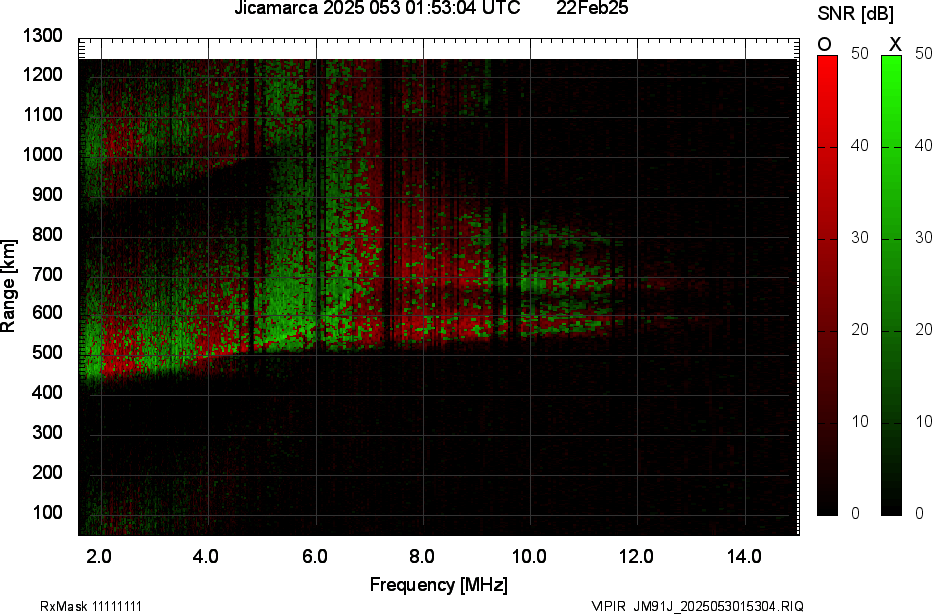Click the 40 dB label on red colorbar

[859, 146]
